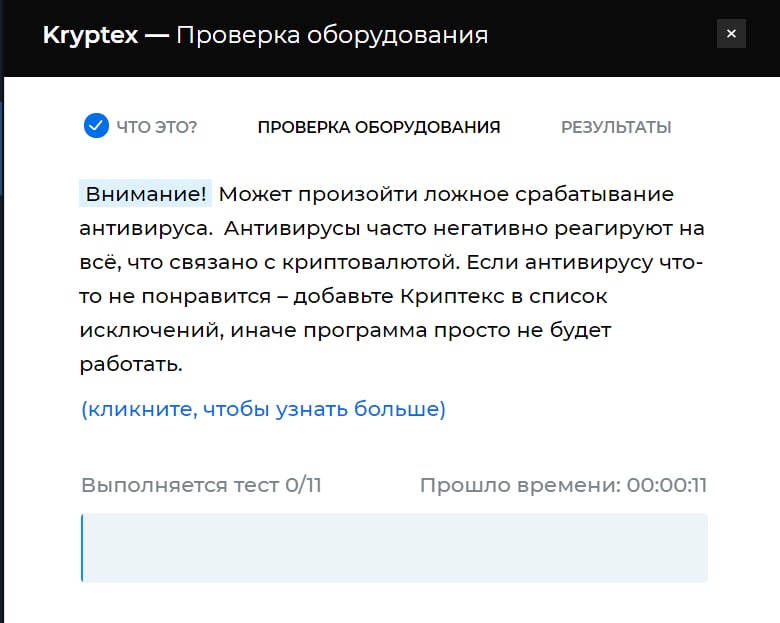The height and width of the screenshot is (623, 780).
Task: Select the ПРОВЕРКА ОБОРУДОВАНИЯ step
Action: point(379,127)
